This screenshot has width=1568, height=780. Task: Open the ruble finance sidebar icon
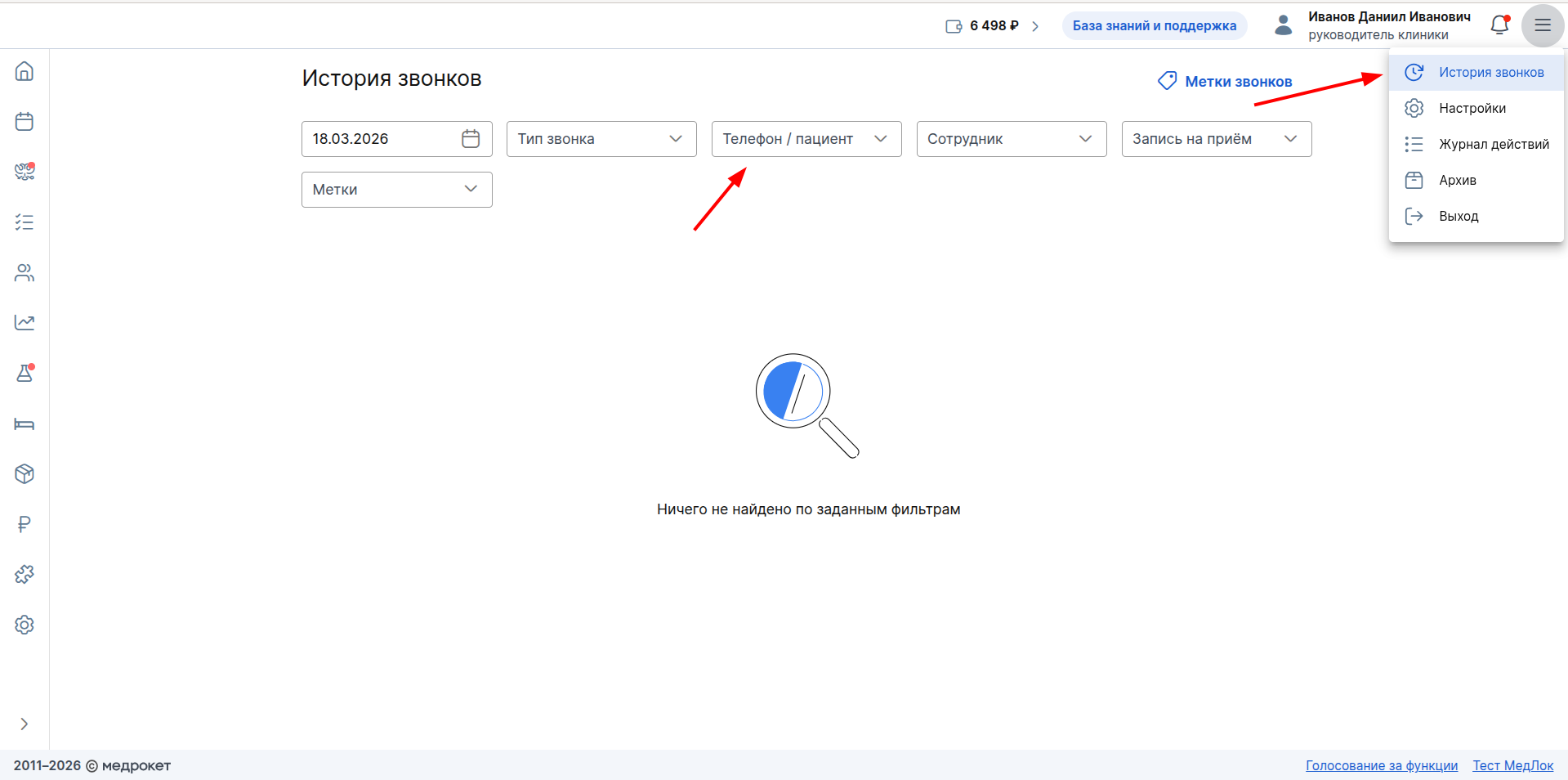25,524
